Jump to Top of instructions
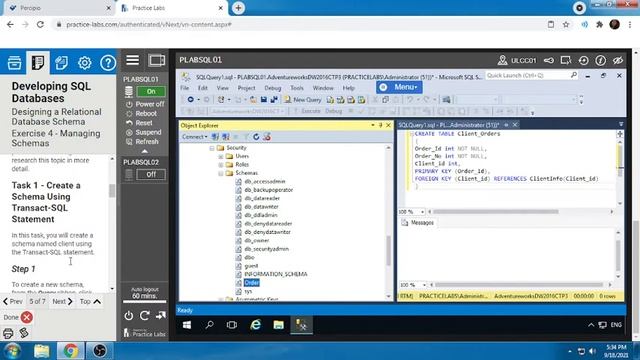Image resolution: width=640 pixels, height=360 pixels. pos(90,302)
